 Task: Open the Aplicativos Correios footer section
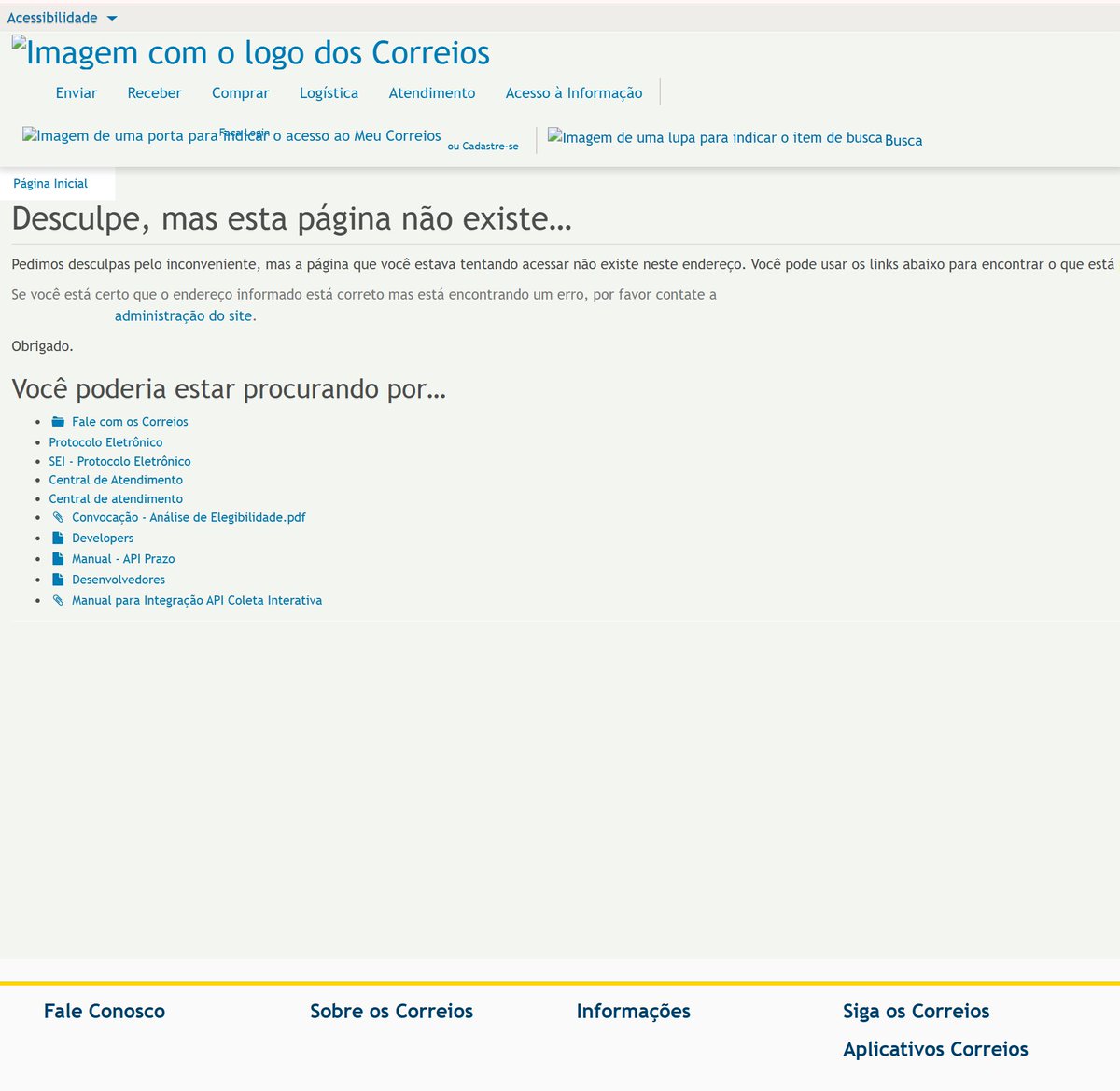tap(935, 1049)
